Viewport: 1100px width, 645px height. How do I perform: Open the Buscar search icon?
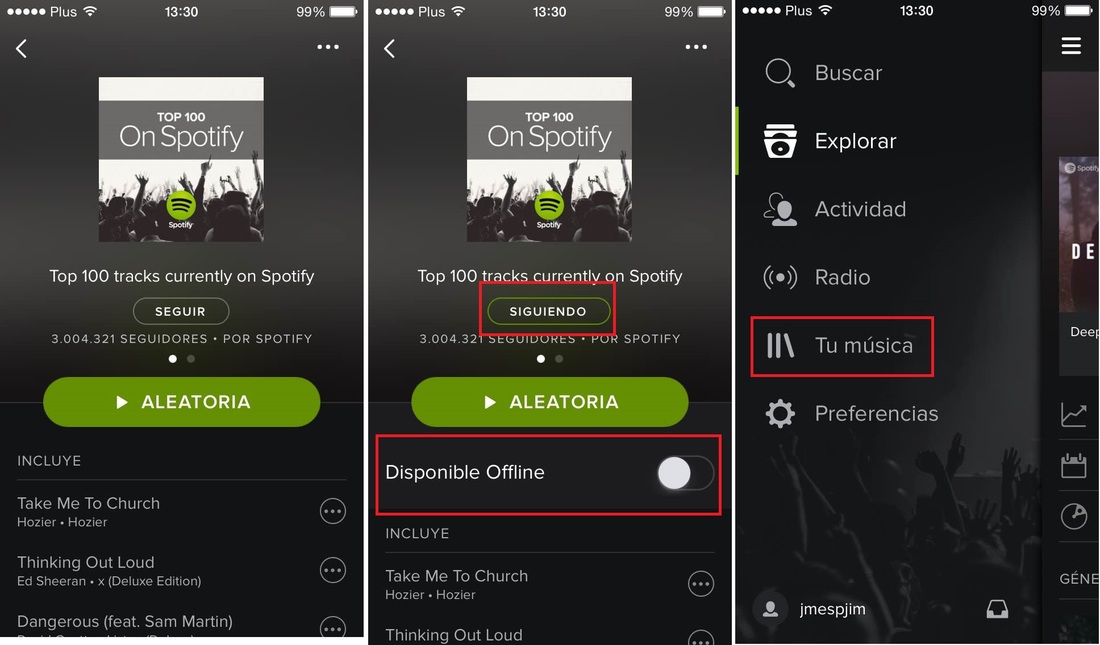click(779, 72)
